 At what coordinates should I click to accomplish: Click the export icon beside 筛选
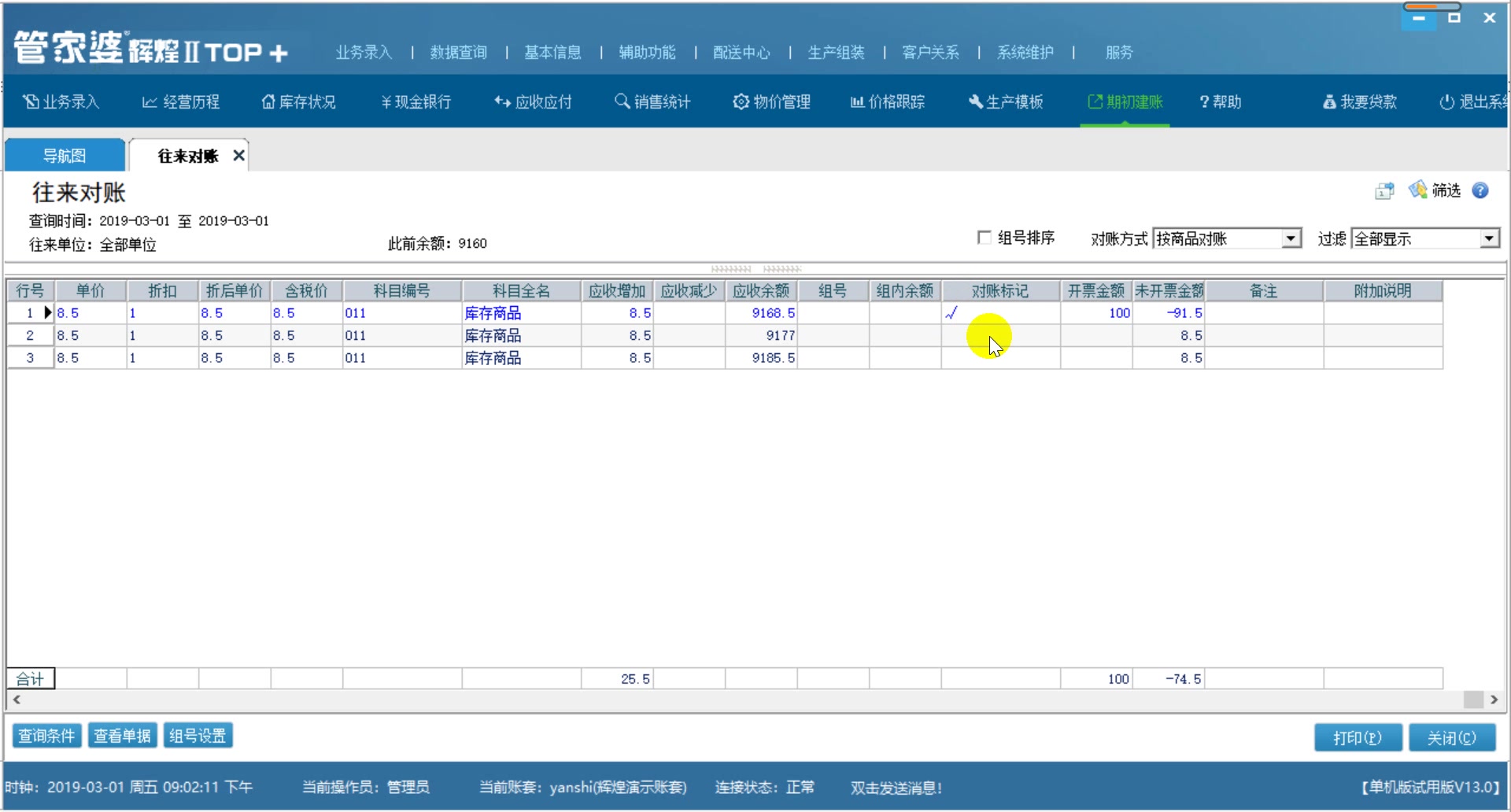tap(1384, 190)
